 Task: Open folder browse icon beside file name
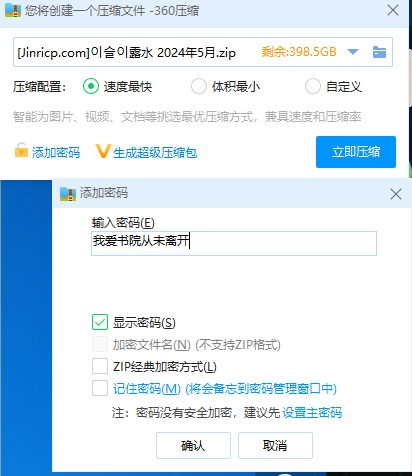[379, 52]
